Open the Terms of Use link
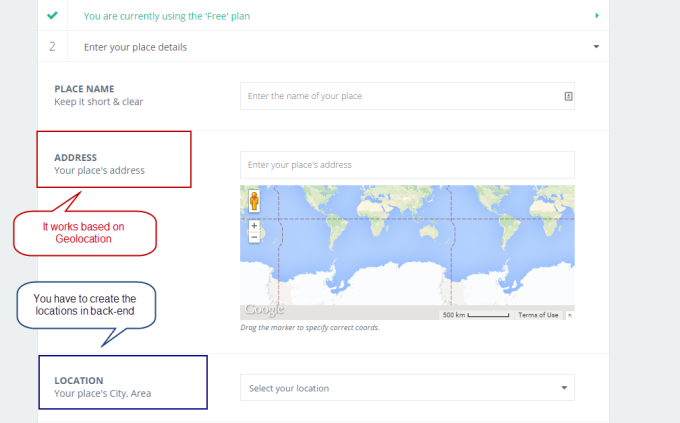Screen dimensions: 680x423 coord(538,315)
